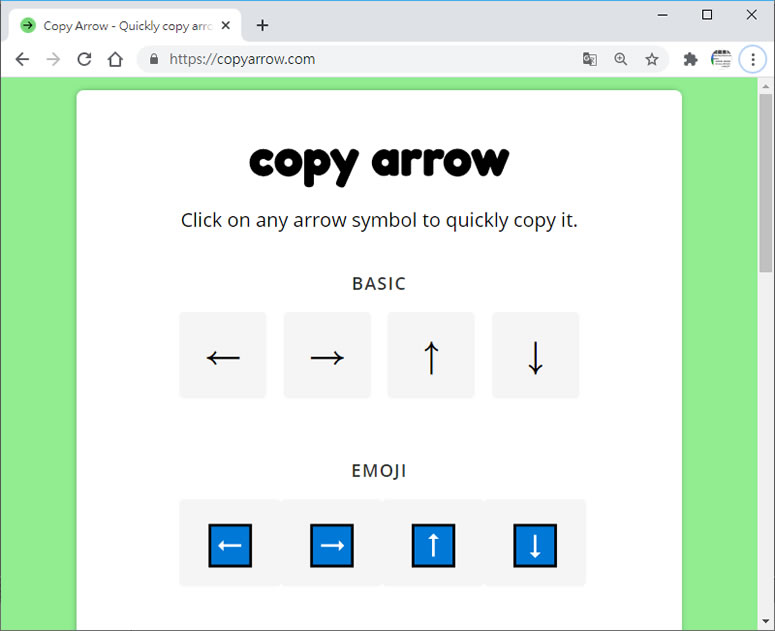Maximize the browser window

[707, 15]
